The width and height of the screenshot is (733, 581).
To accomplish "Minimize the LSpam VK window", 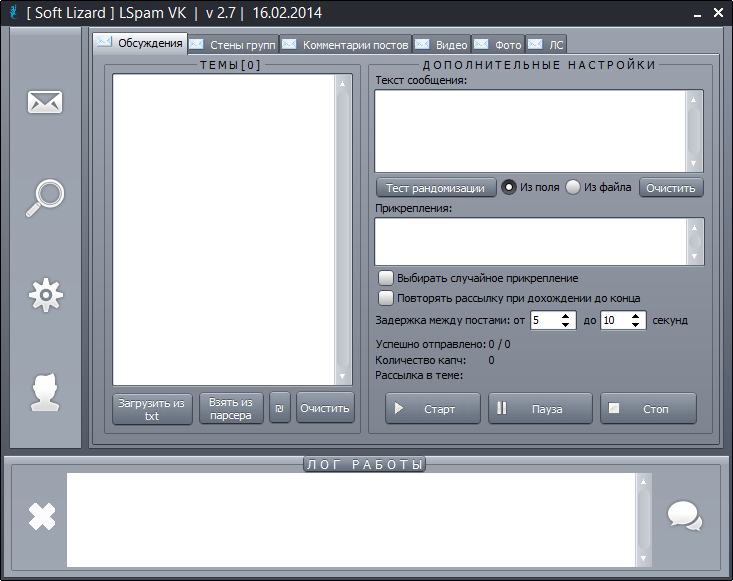I will point(697,14).
